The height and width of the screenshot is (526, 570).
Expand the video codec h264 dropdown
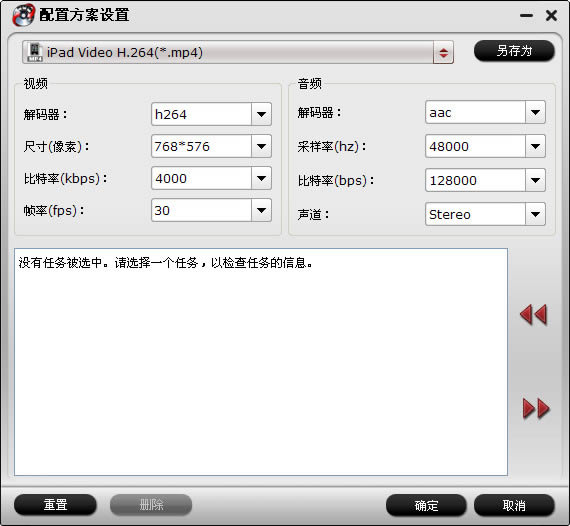[x=261, y=114]
